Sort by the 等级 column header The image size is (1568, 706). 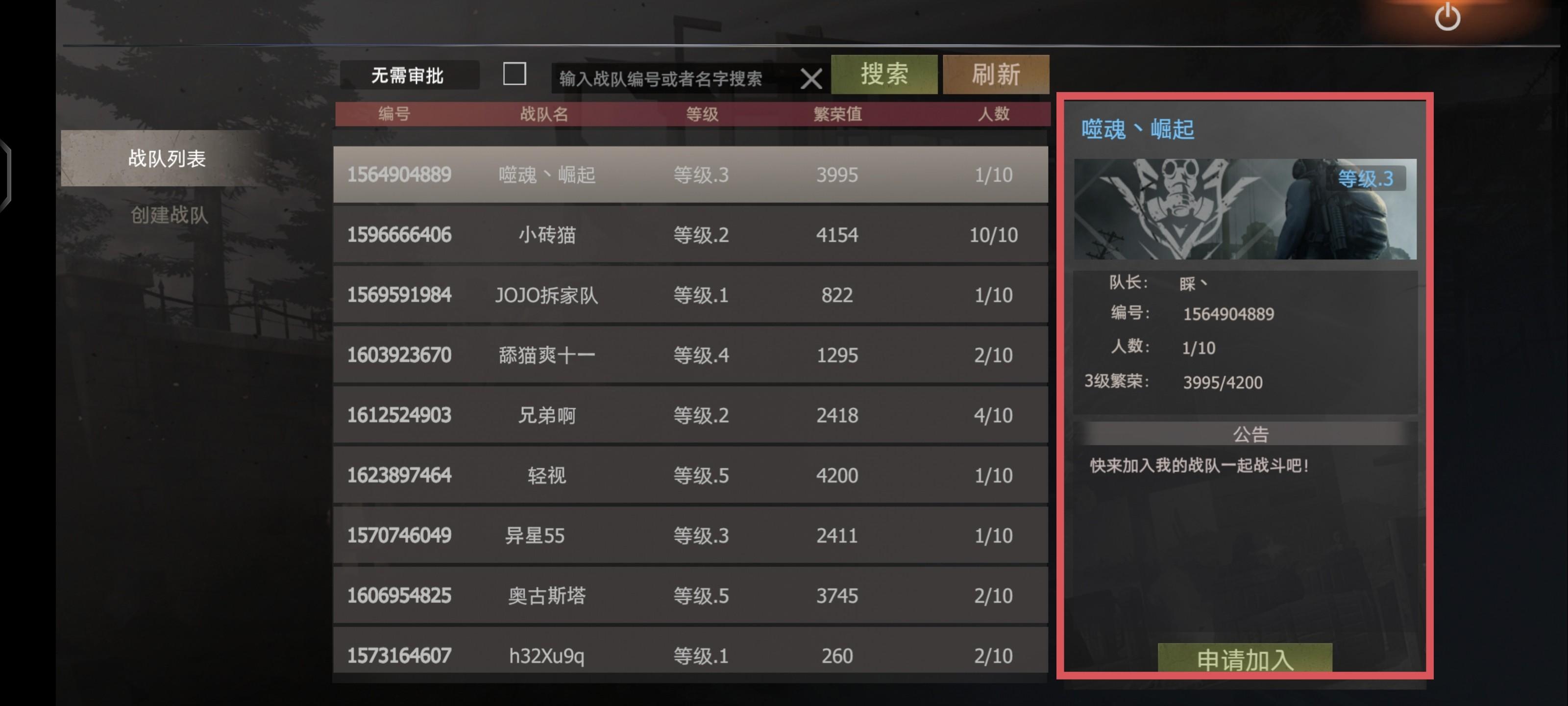702,114
